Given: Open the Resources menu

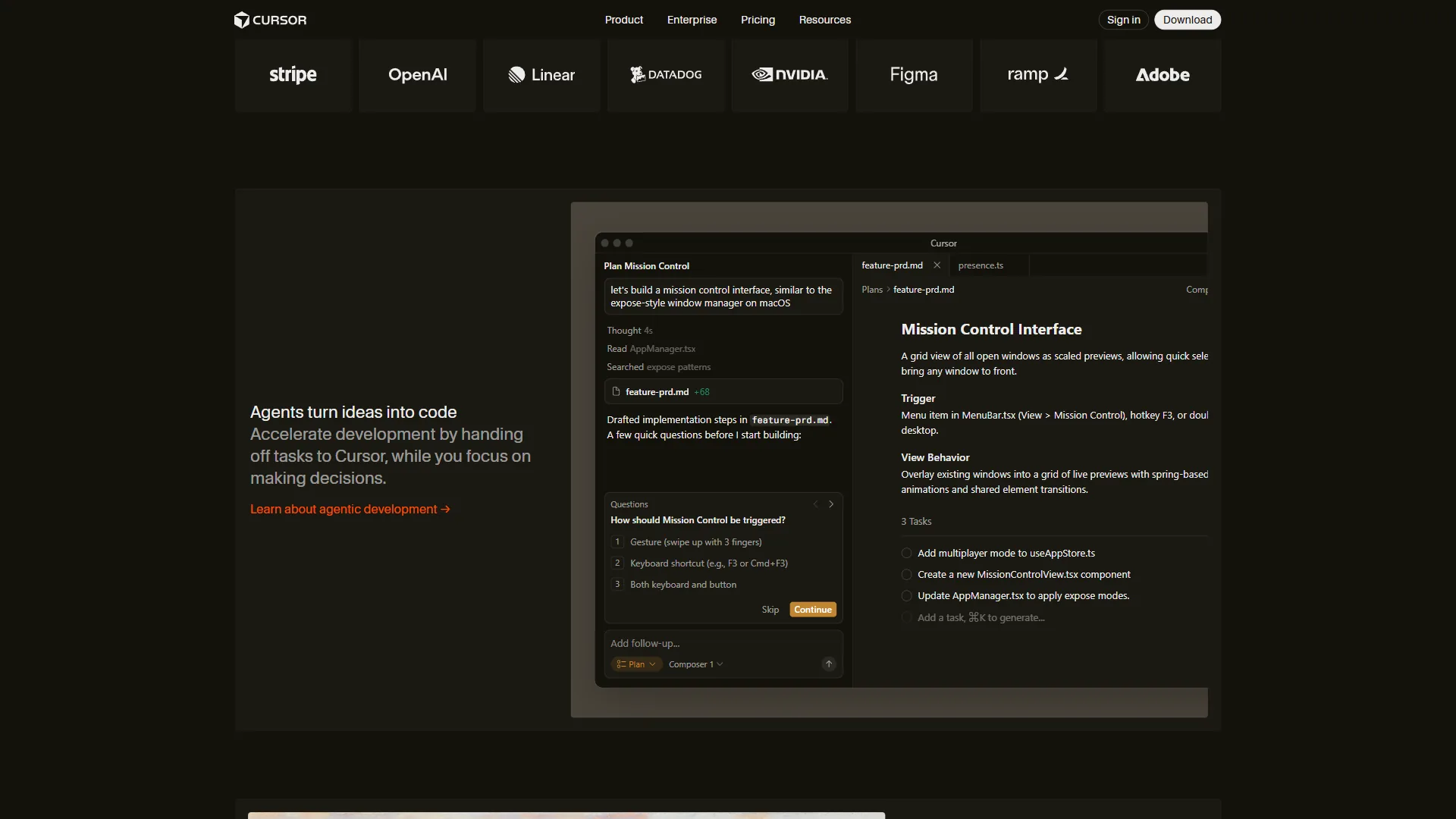Looking at the screenshot, I should [x=825, y=20].
